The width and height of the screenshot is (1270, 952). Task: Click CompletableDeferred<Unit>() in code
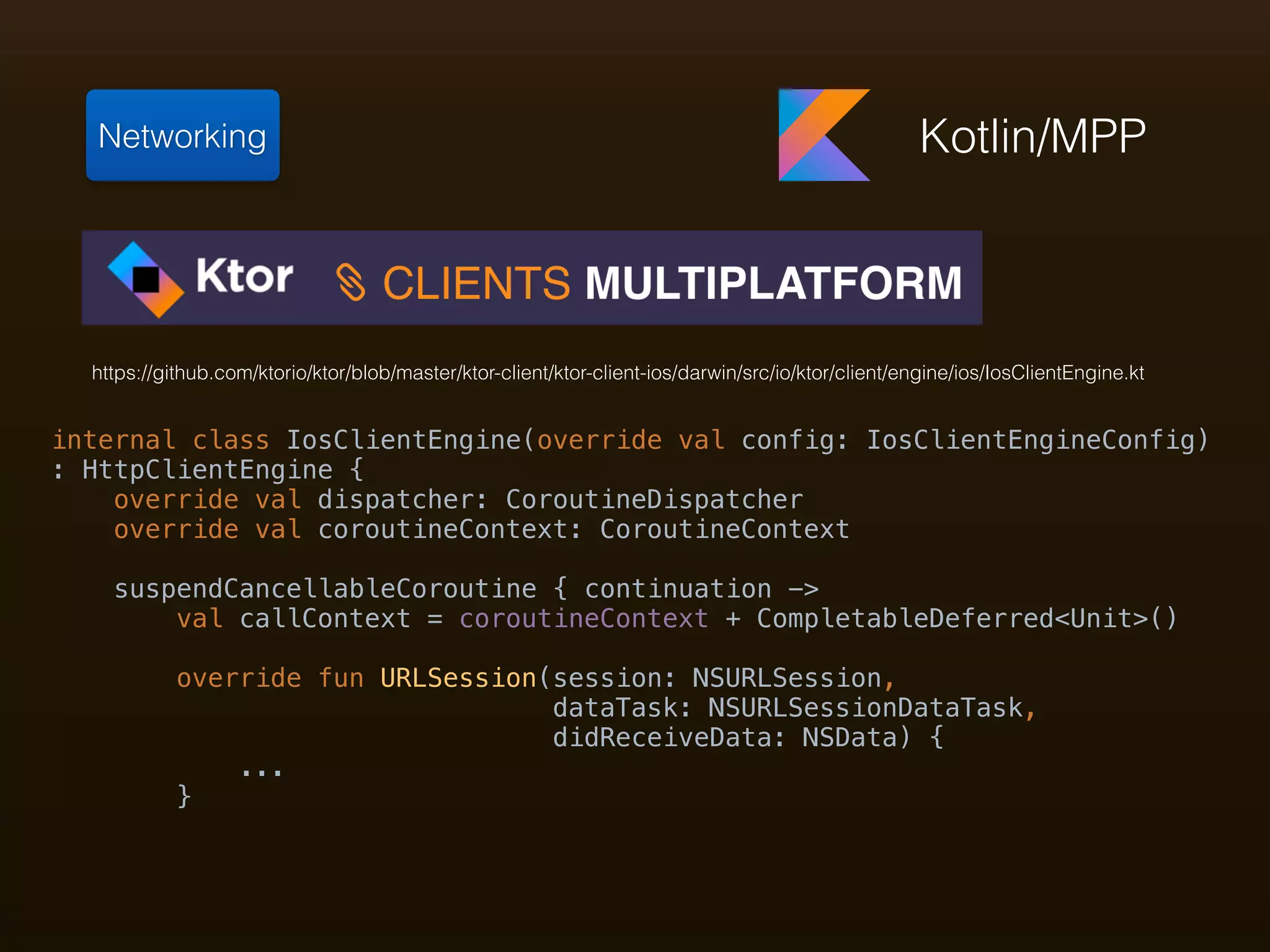[x=966, y=619]
